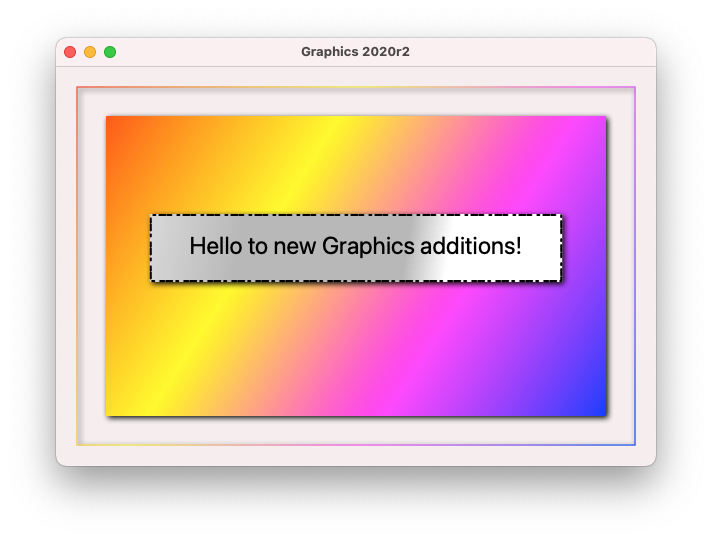The width and height of the screenshot is (712, 540).
Task: Maximize window with the green button
Action: 110,52
